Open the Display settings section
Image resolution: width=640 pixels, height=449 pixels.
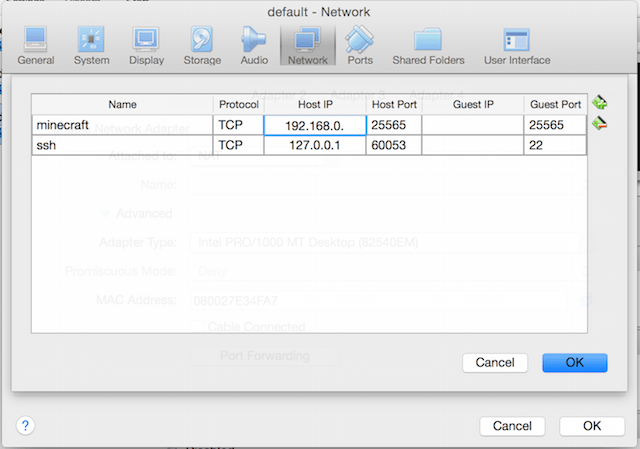[146, 46]
